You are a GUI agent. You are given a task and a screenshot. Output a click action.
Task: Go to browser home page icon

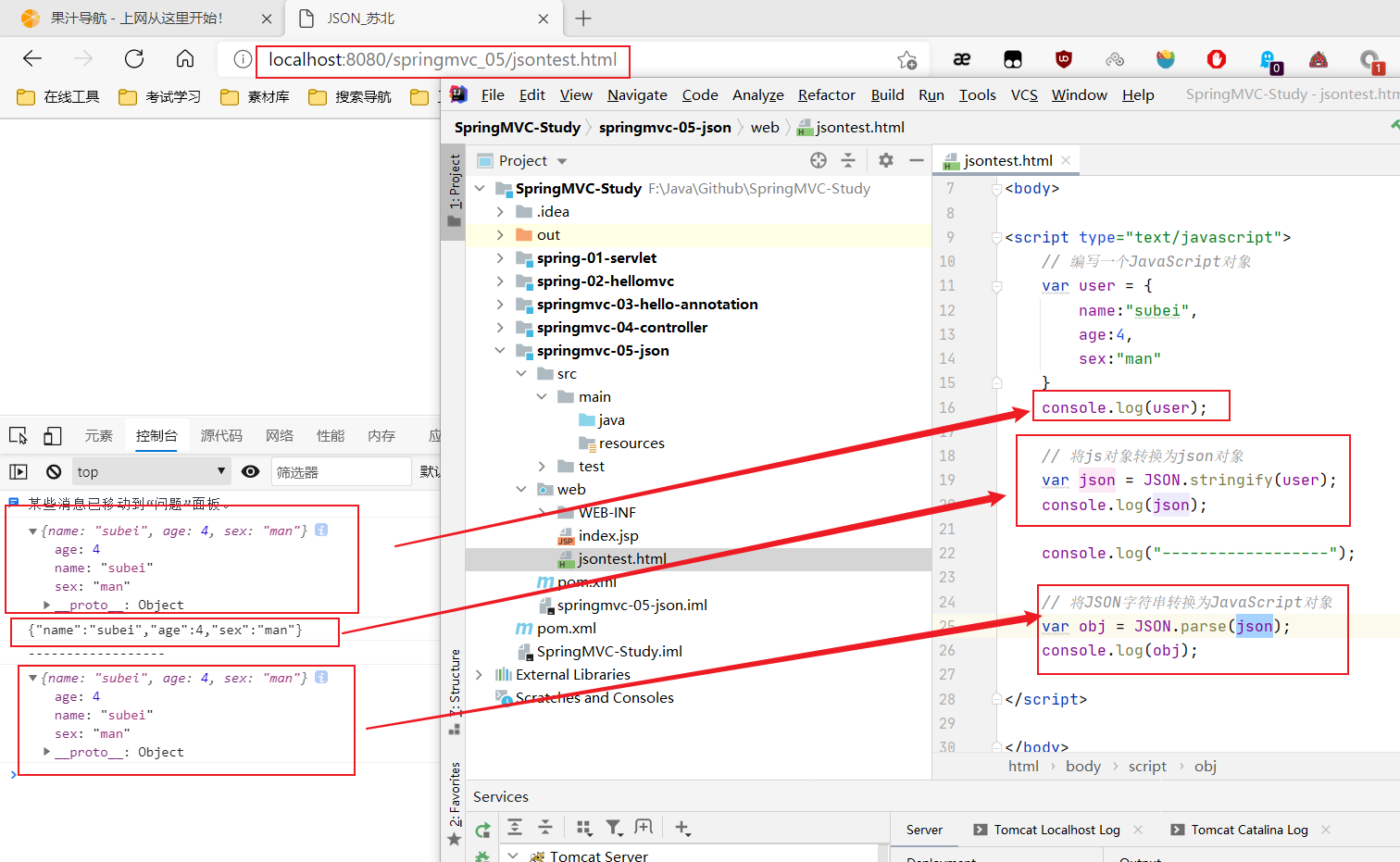185,59
